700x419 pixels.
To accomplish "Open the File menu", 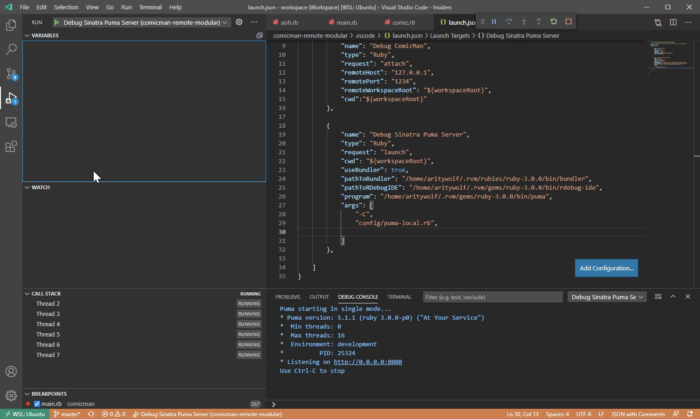I will (x=24, y=7).
